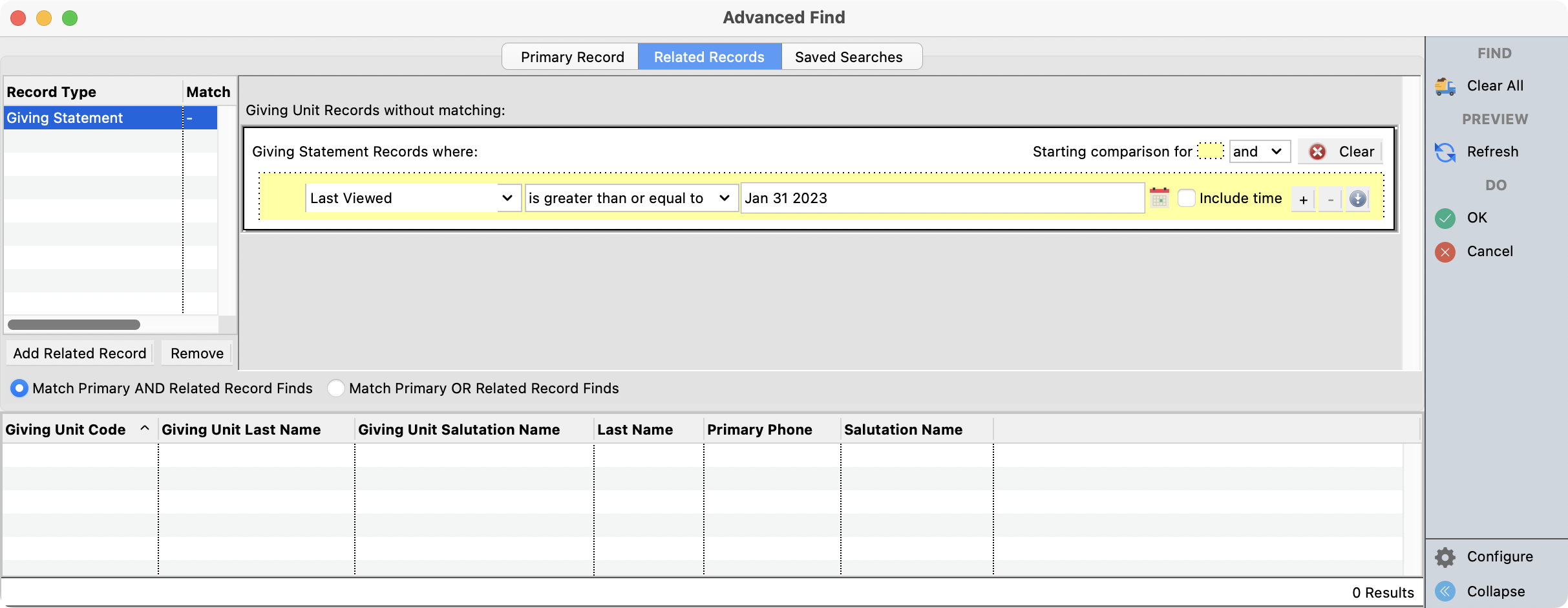
Task: Click the Collapse arrows icon
Action: (1445, 591)
